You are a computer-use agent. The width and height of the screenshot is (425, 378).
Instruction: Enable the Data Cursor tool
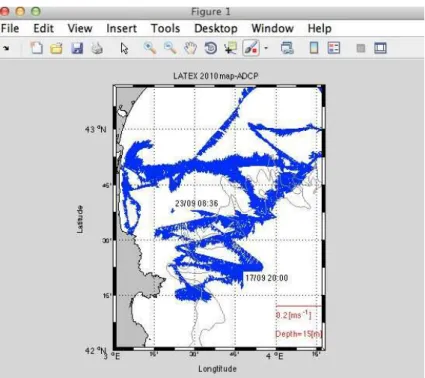pyautogui.click(x=230, y=48)
